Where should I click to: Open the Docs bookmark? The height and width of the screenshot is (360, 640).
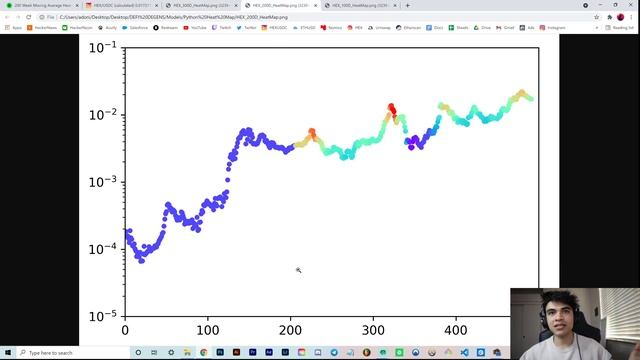tap(435, 28)
